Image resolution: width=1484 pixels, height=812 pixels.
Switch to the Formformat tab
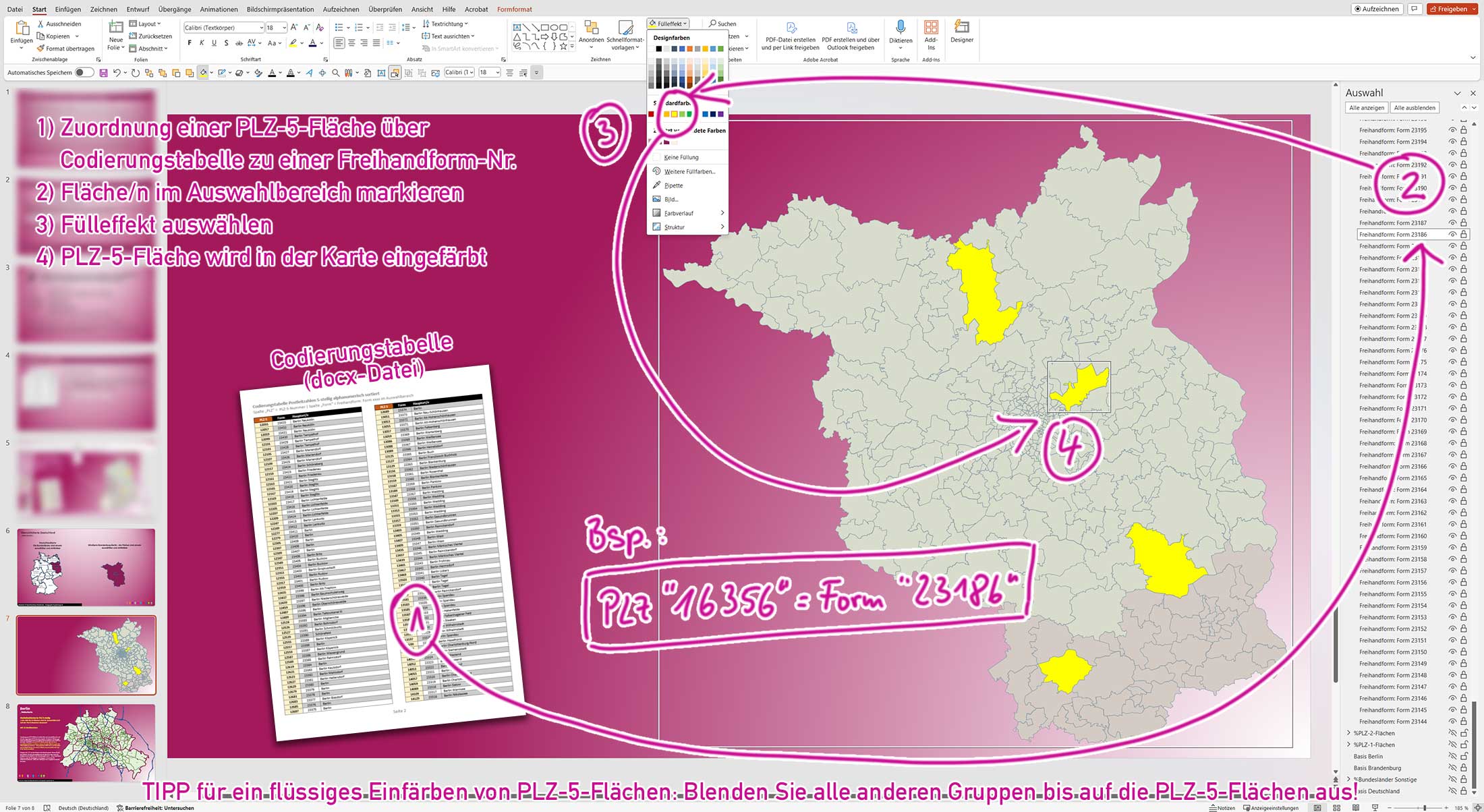pos(514,9)
